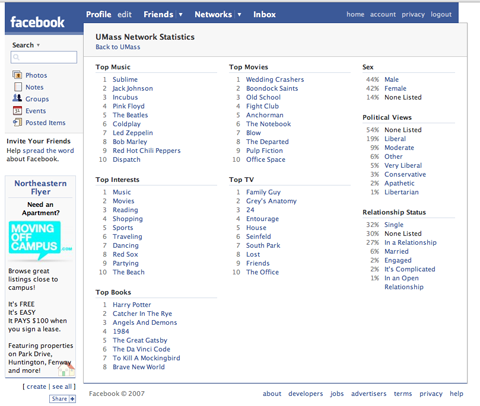Click the facebook logo
This screenshot has height=406, width=480.
pos(37,22)
